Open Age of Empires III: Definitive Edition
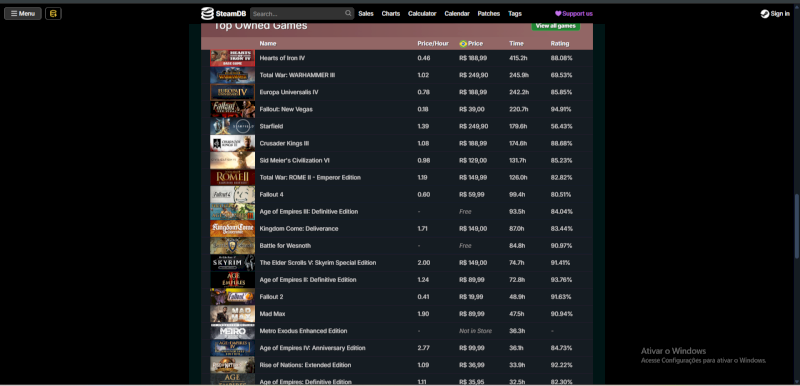The height and width of the screenshot is (386, 800). (x=309, y=212)
